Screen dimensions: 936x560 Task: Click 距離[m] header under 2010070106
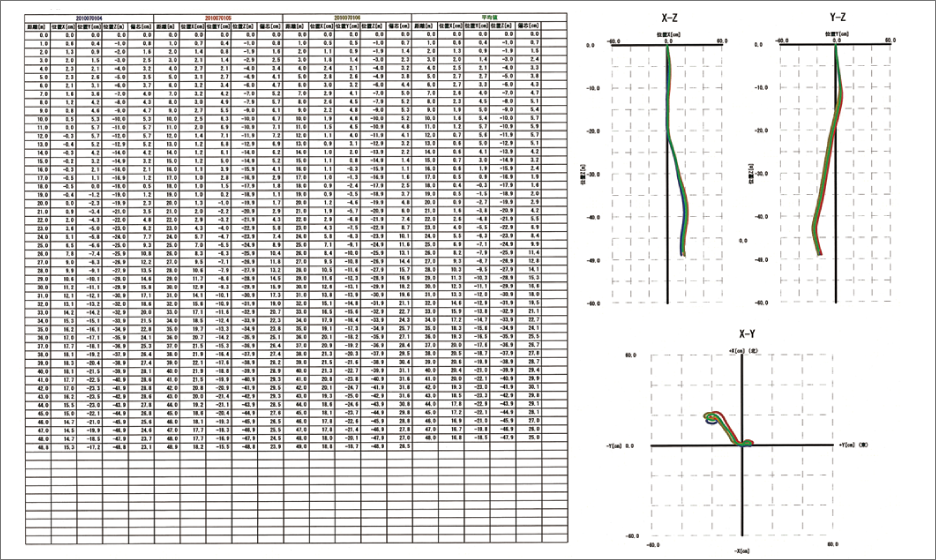click(295, 26)
